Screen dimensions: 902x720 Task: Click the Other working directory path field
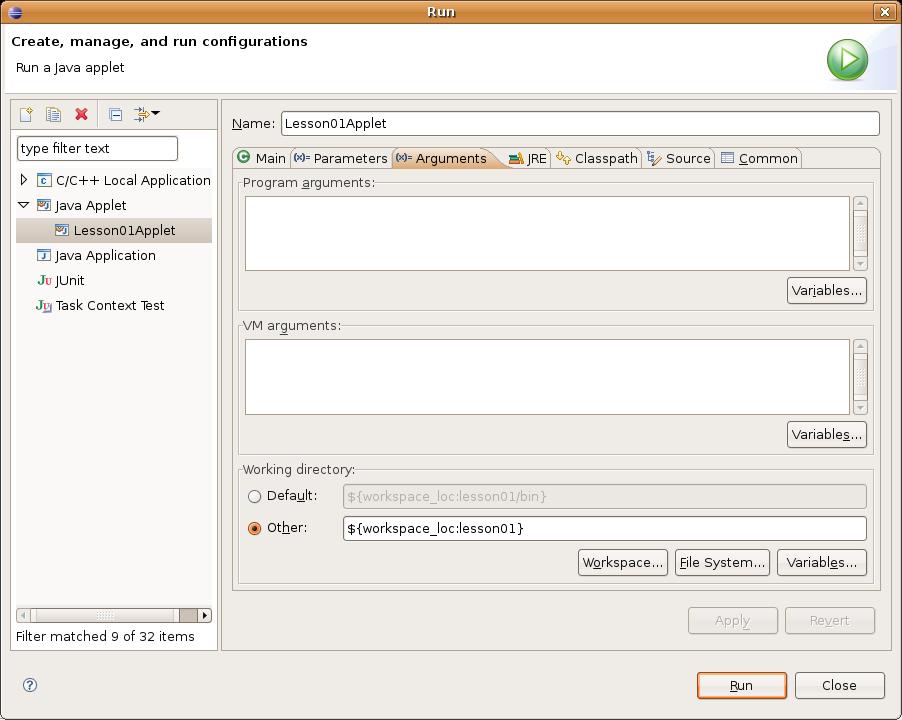tap(605, 528)
